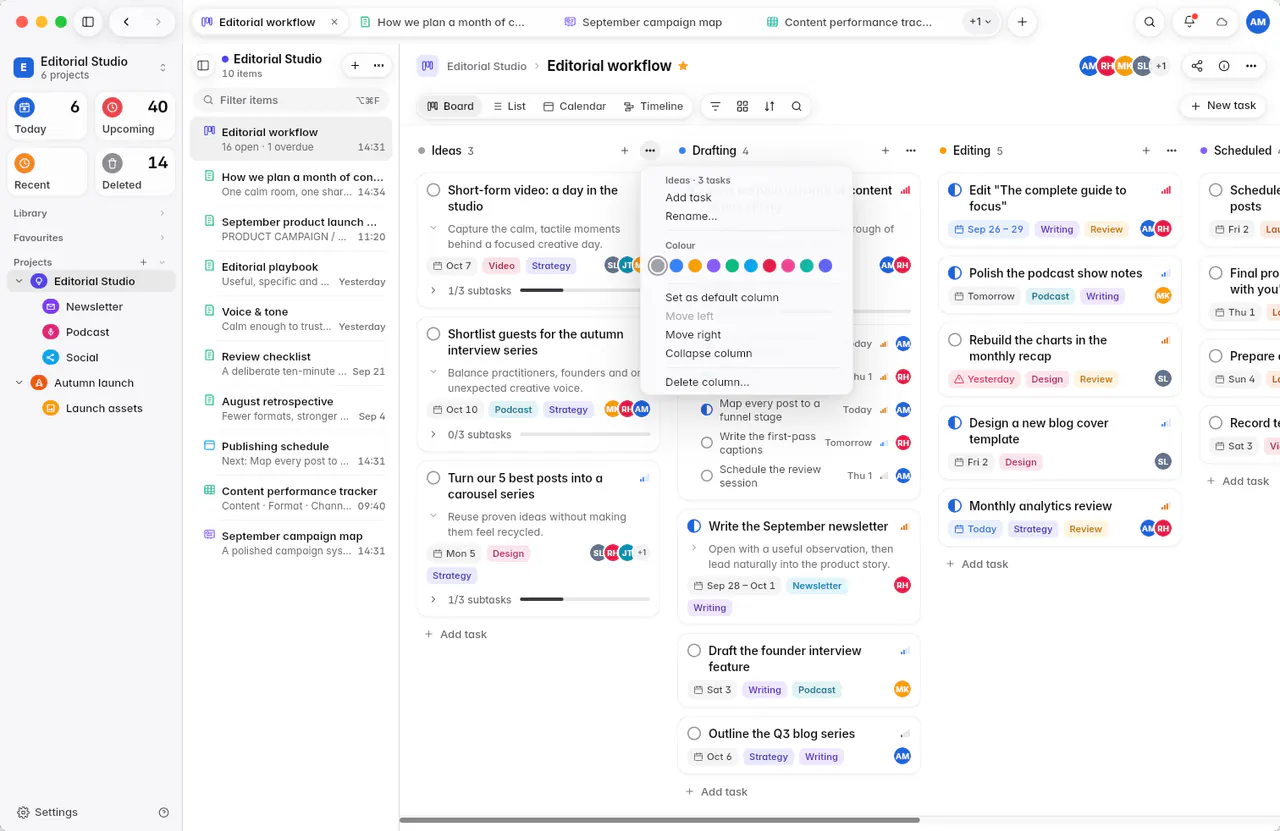
Task: Pick the red colour swatch for the column
Action: click(769, 266)
